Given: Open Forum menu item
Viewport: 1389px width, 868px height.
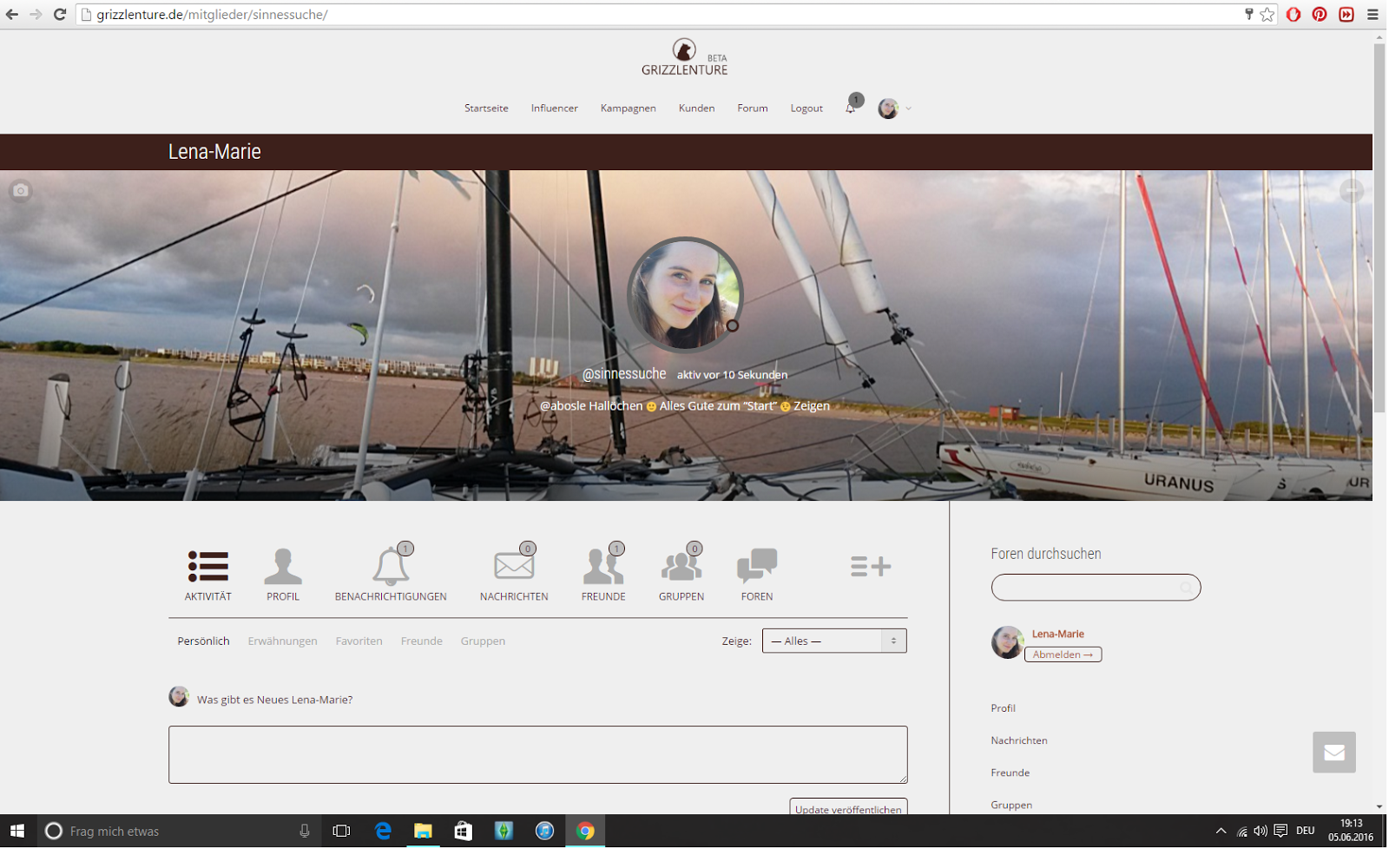Looking at the screenshot, I should click(x=753, y=108).
